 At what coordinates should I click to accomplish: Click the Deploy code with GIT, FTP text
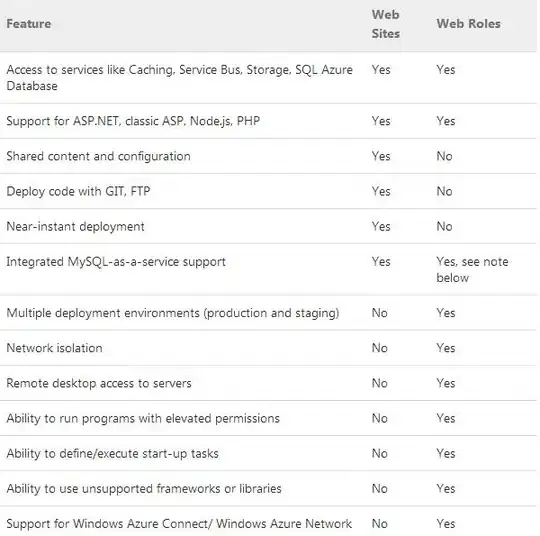pos(78,191)
